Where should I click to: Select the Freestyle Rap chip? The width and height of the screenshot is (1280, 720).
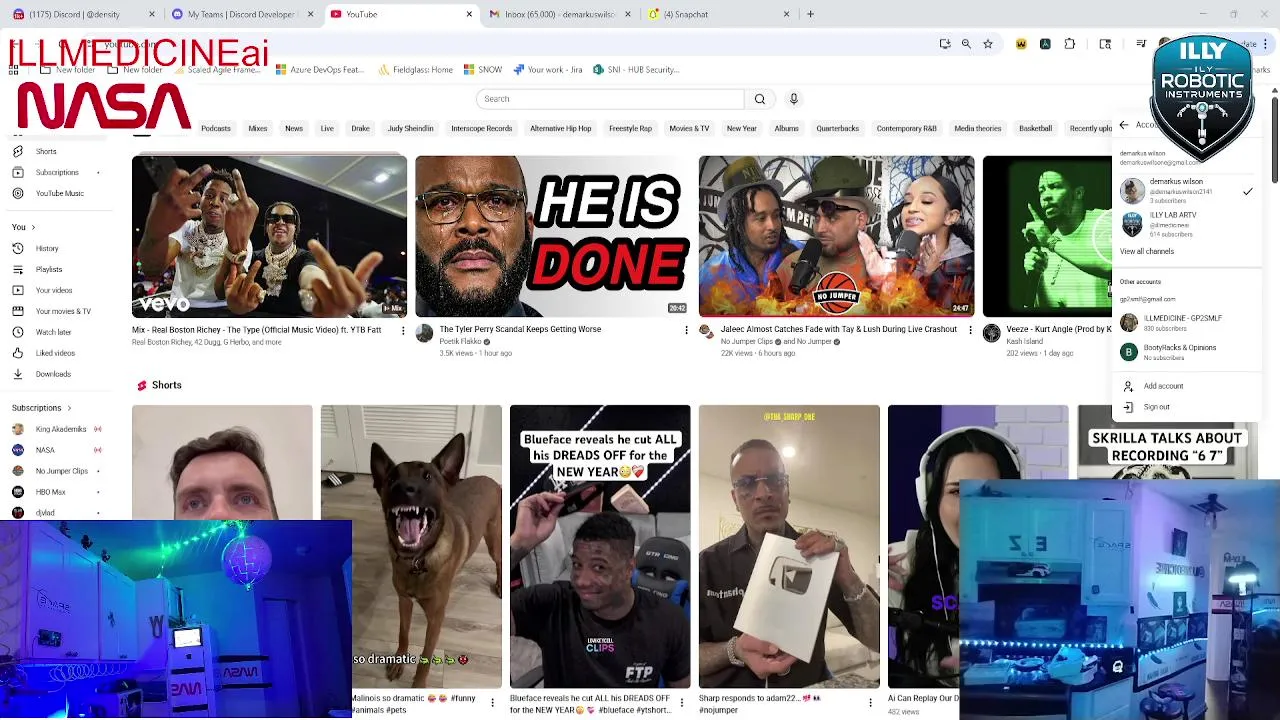coord(630,128)
